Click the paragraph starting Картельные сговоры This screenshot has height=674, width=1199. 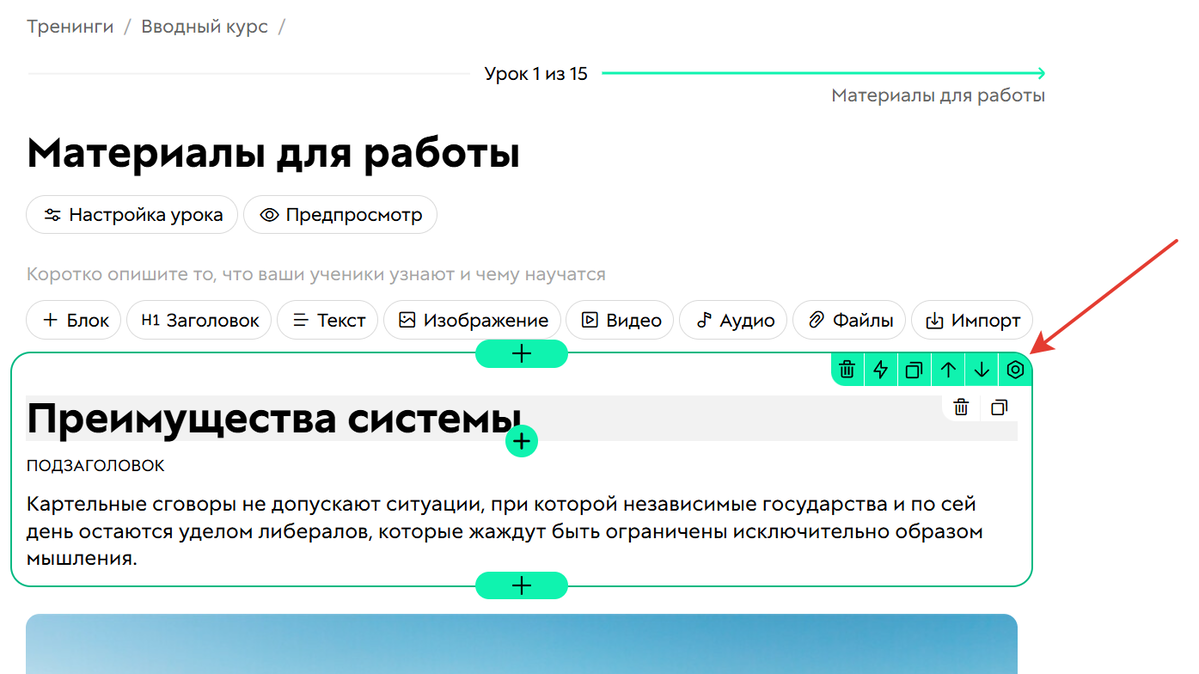[505, 531]
